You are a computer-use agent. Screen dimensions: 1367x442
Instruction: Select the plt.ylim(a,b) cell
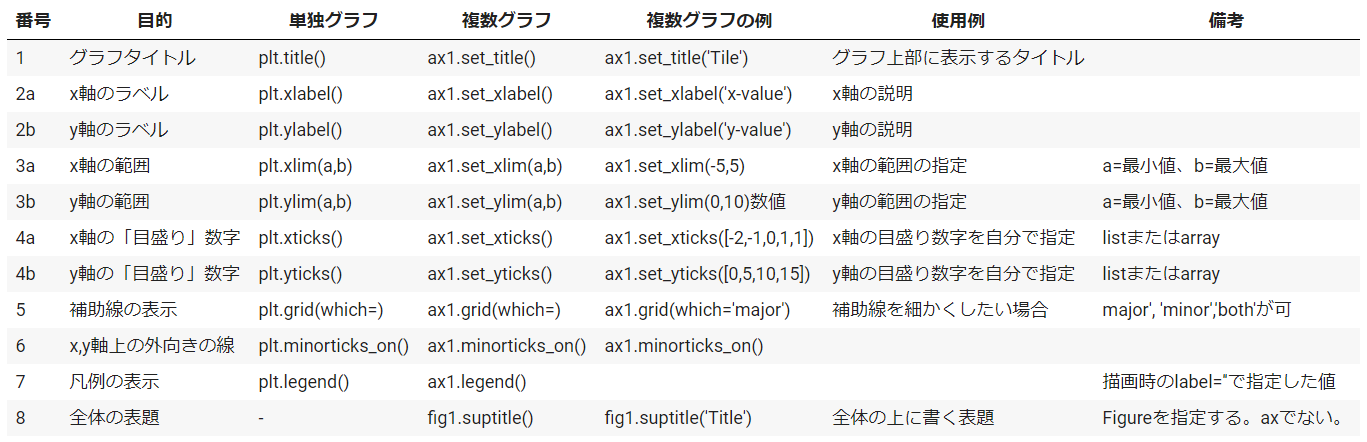[x=305, y=202]
